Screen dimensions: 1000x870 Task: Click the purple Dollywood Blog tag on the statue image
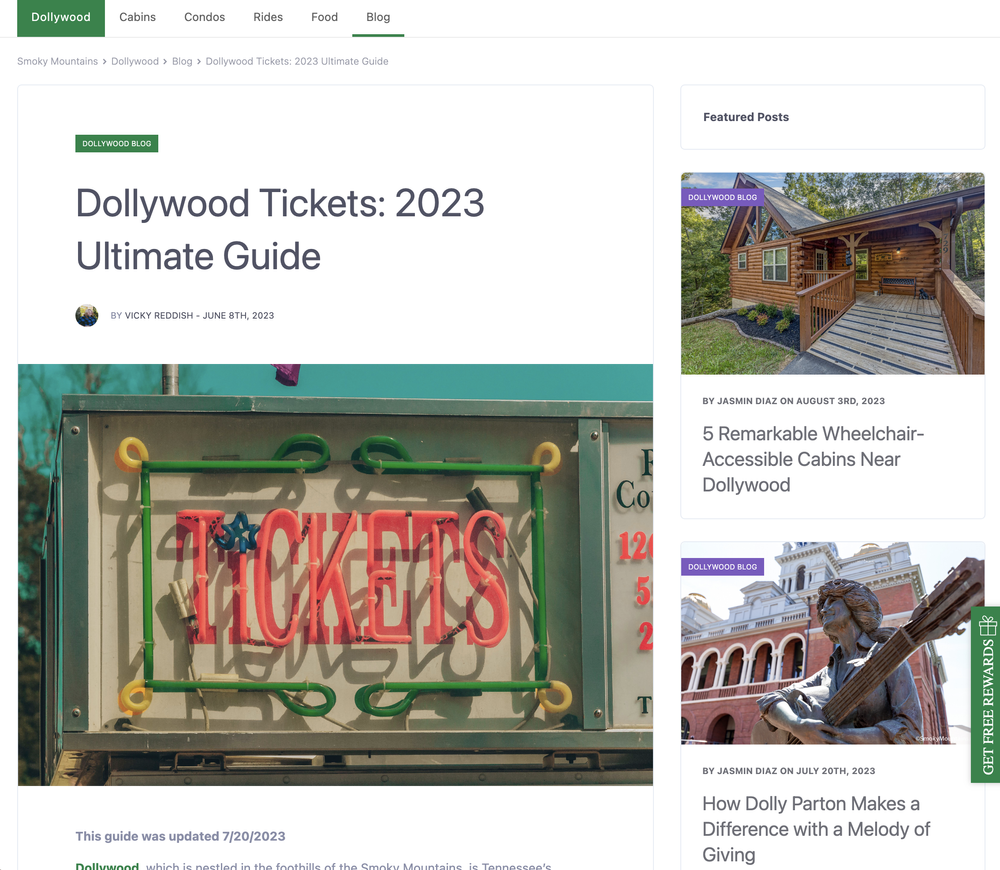(722, 567)
